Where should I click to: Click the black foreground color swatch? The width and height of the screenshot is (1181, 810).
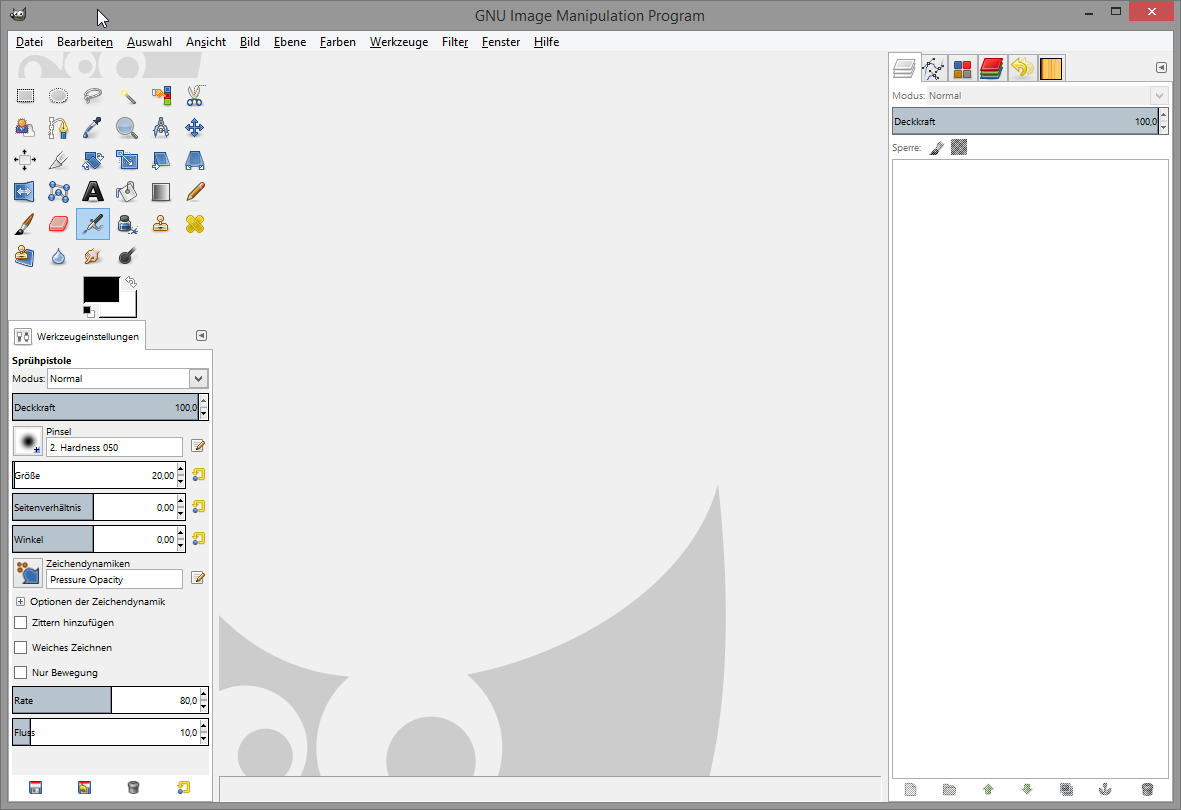click(x=100, y=289)
